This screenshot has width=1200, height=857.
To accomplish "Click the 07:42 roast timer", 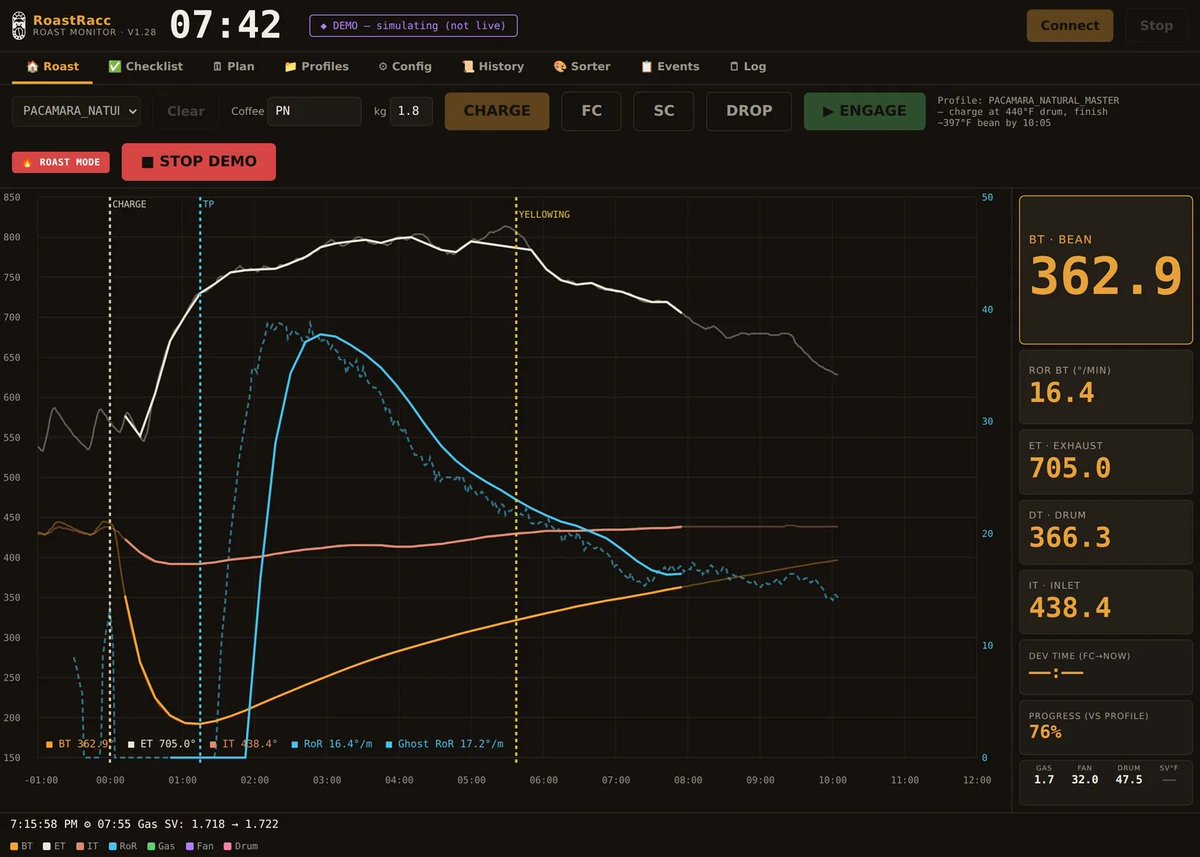I will tap(226, 26).
